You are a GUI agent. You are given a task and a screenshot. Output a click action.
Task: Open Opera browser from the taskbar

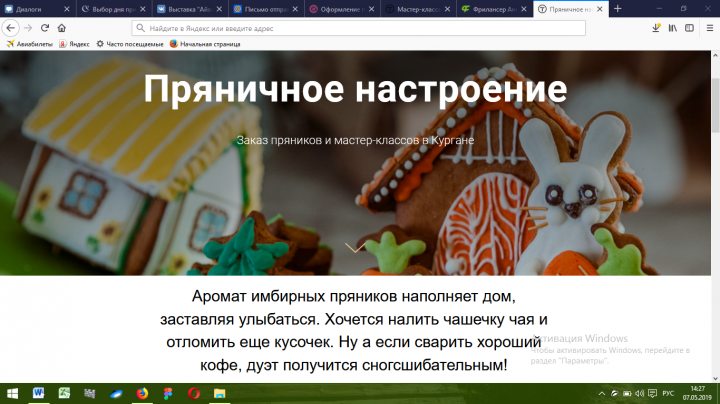(x=194, y=393)
